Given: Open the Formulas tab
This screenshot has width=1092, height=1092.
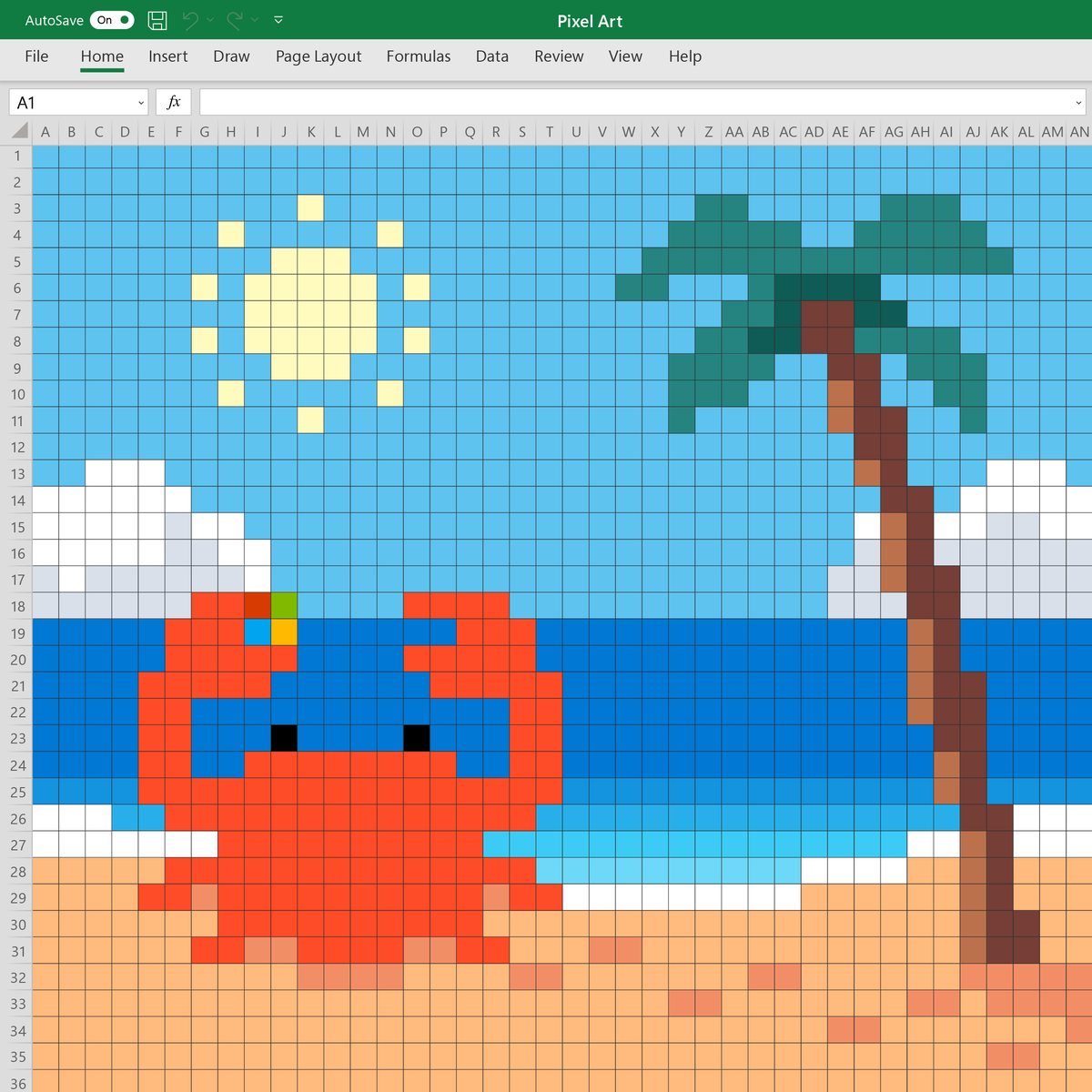Looking at the screenshot, I should coord(419,56).
